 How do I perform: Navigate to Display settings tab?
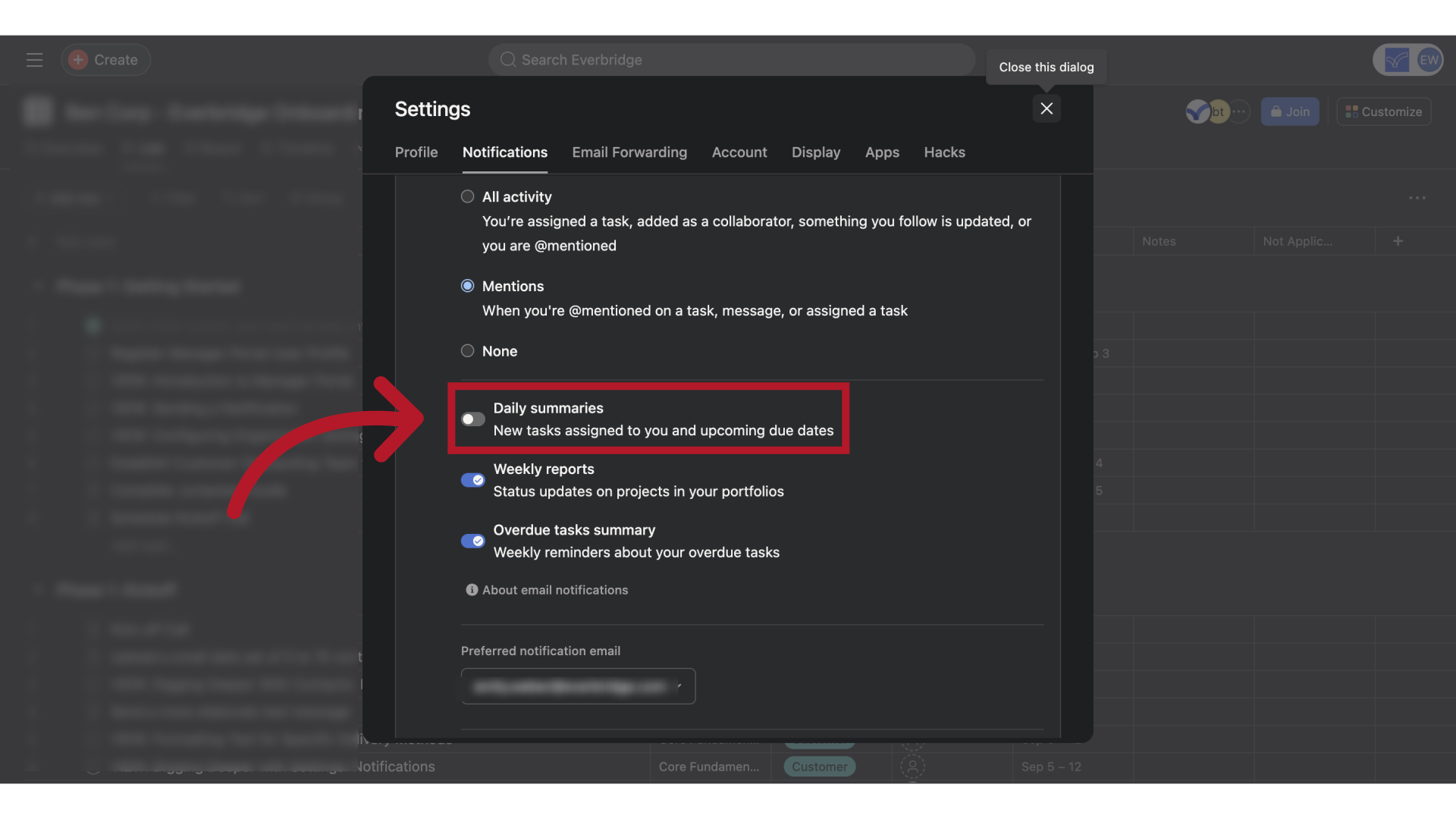[x=816, y=152]
